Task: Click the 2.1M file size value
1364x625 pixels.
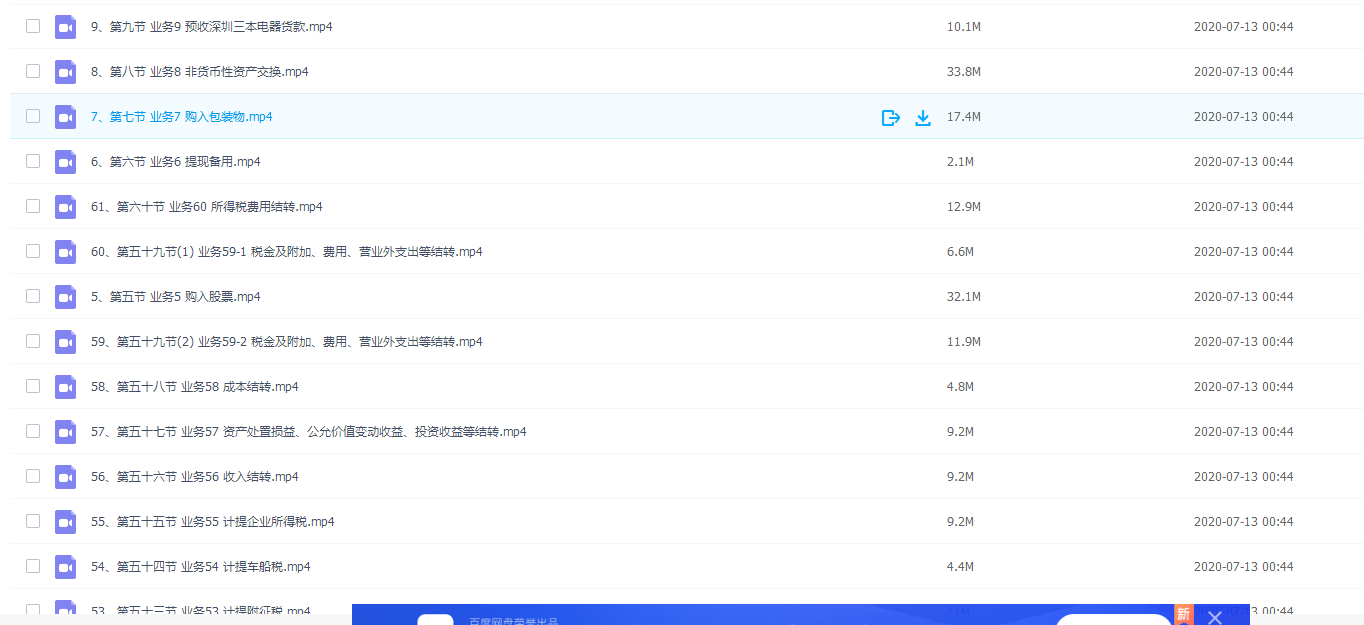Action: [960, 162]
